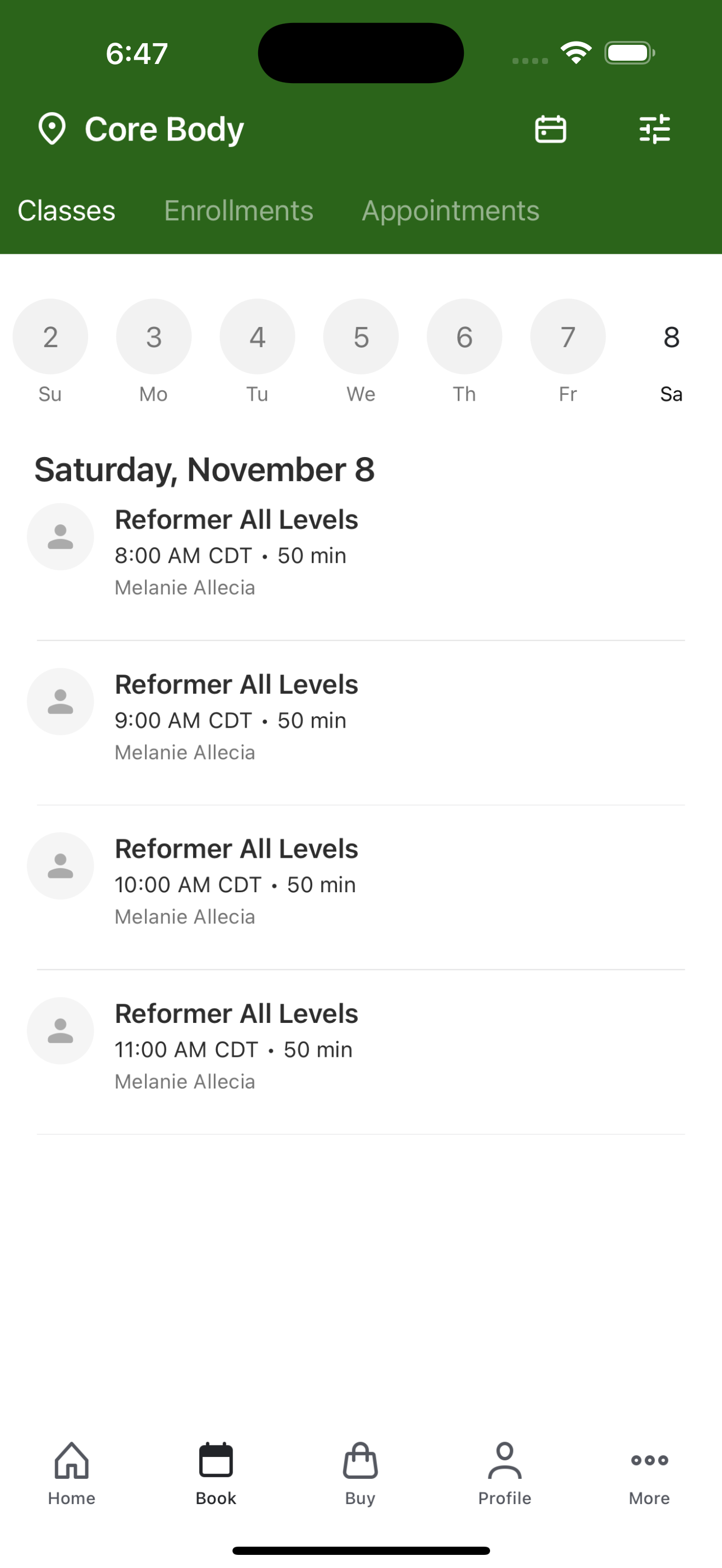Tap instructor avatar for 11:00 AM class
The image size is (722, 1568).
[60, 1031]
